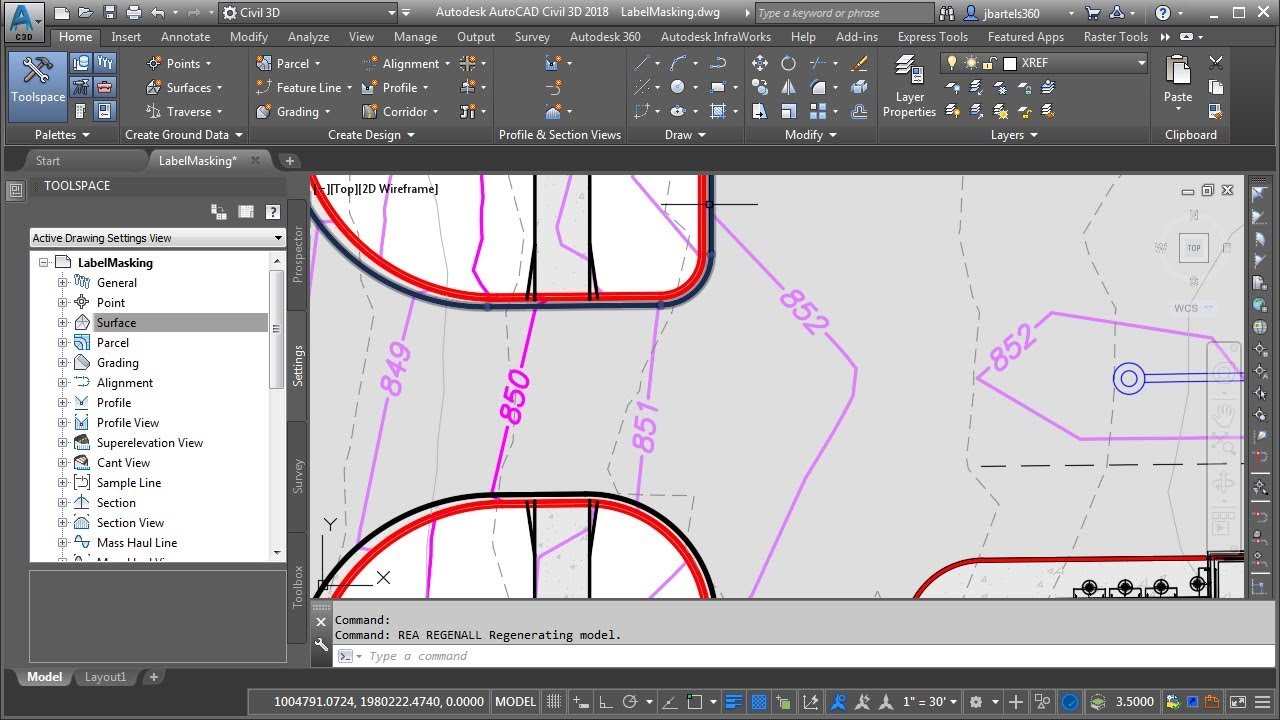This screenshot has height=720, width=1280.
Task: Open the Prospector tab in Toolspace
Action: pyautogui.click(x=297, y=255)
